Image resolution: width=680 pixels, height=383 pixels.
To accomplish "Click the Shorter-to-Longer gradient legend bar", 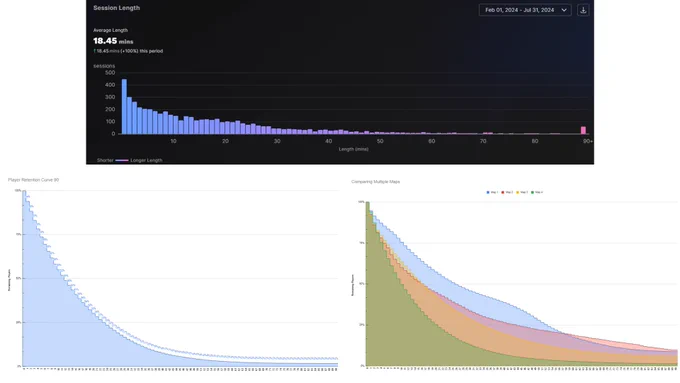I will [x=122, y=160].
